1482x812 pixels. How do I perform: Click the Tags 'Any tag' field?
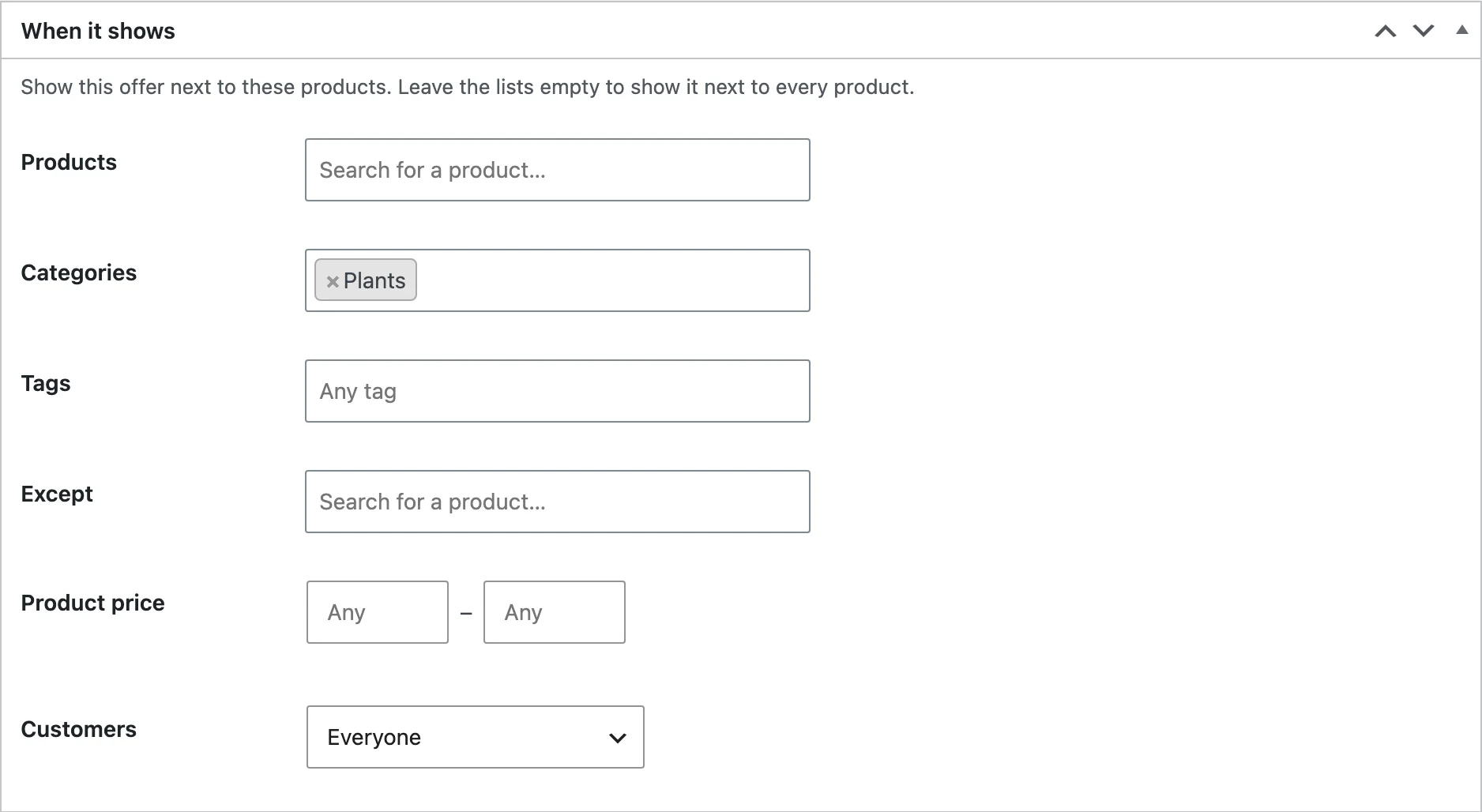click(x=558, y=391)
